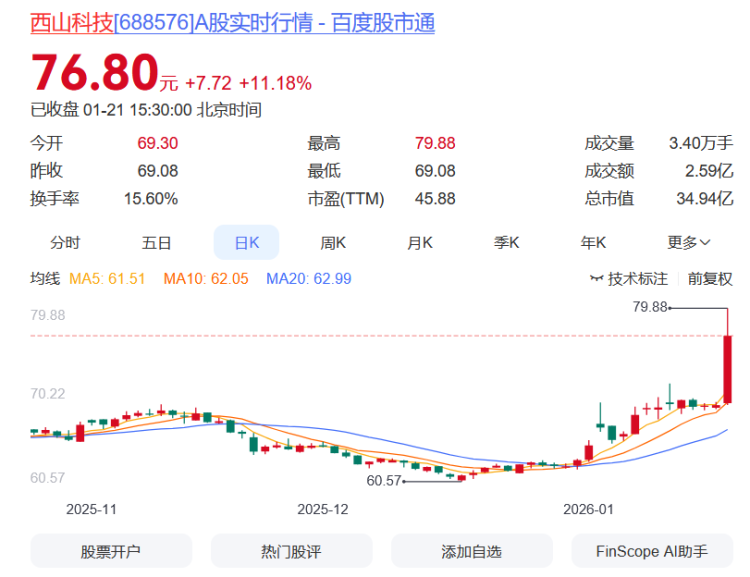
Task: Open the 月K chart tab
Action: coord(419,243)
